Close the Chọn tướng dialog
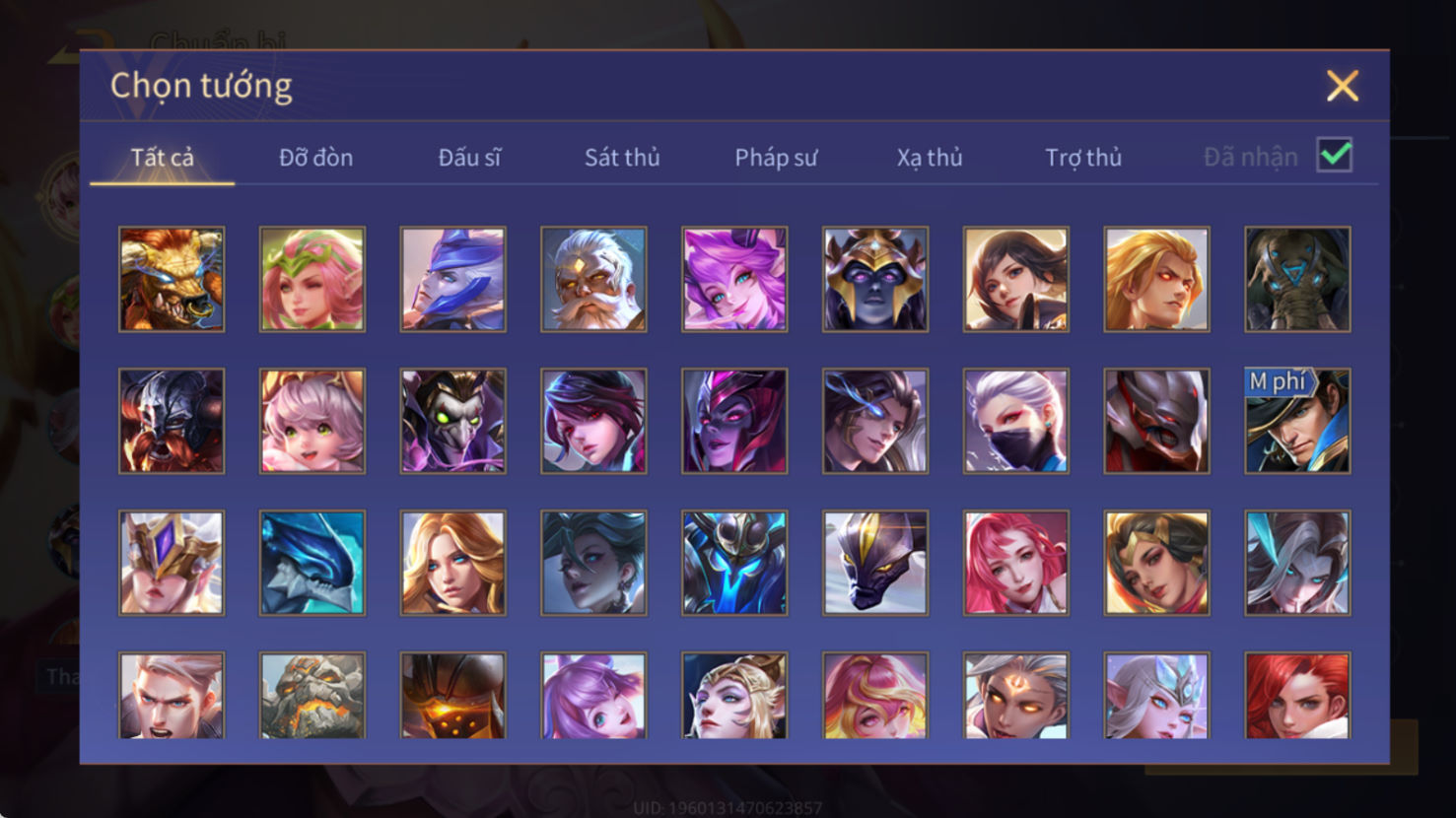The width and height of the screenshot is (1456, 818). tap(1343, 86)
